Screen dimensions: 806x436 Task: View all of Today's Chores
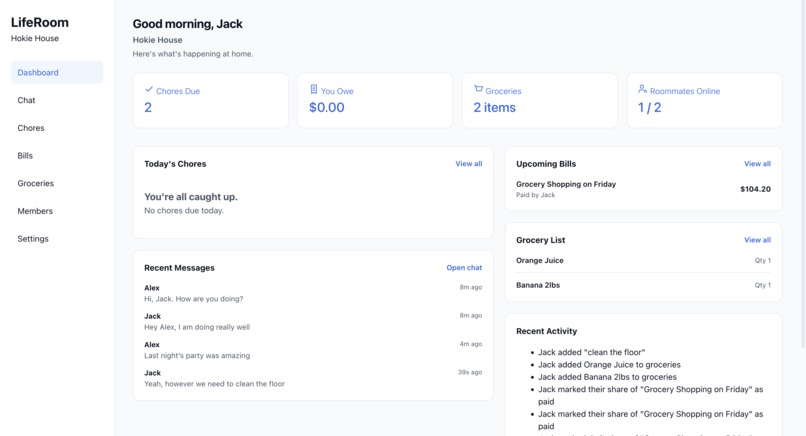[468, 164]
